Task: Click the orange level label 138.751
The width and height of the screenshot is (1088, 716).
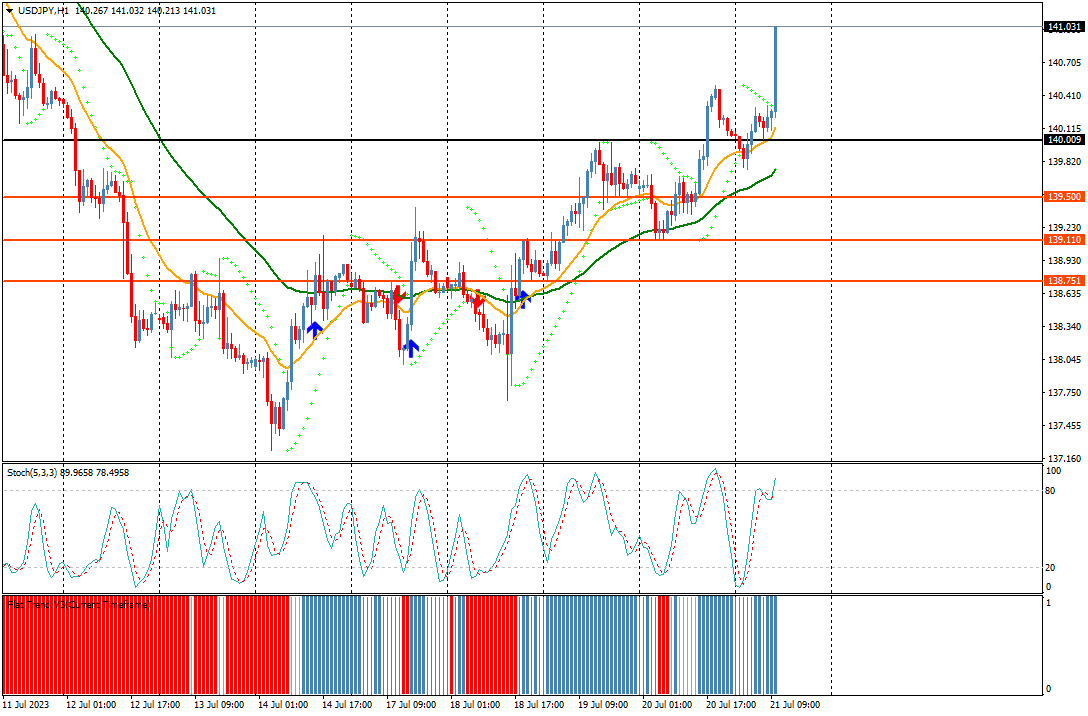Action: [x=1064, y=281]
